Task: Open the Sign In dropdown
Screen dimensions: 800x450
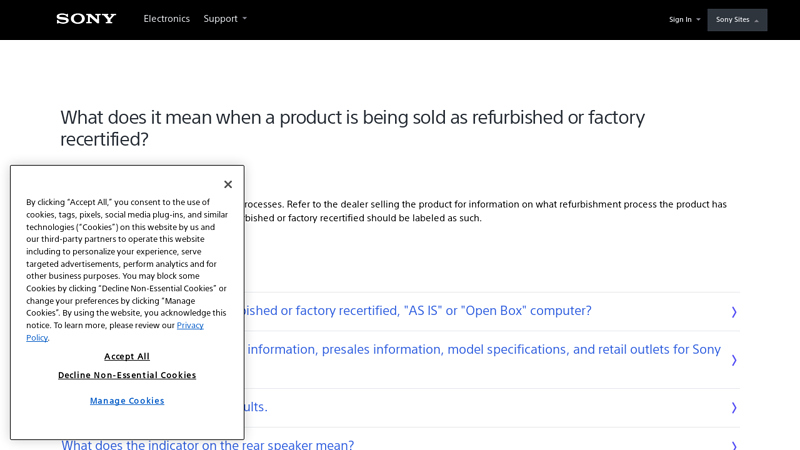Action: coord(684,19)
